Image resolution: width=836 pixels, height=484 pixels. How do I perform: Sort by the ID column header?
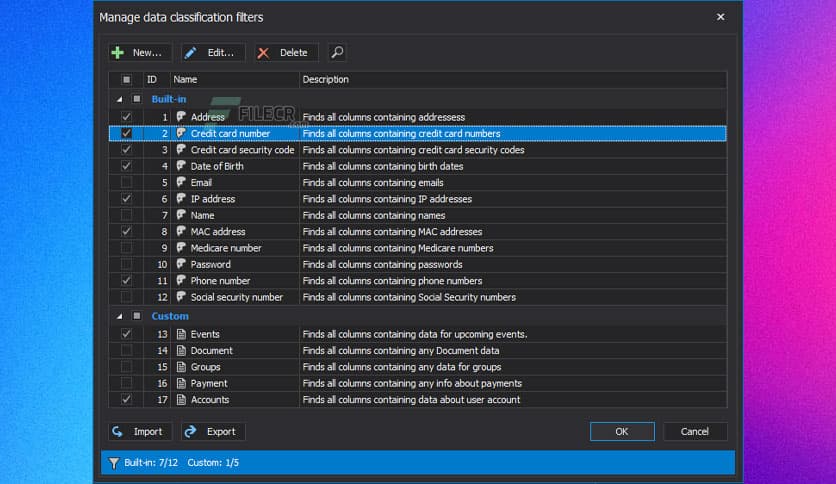156,79
